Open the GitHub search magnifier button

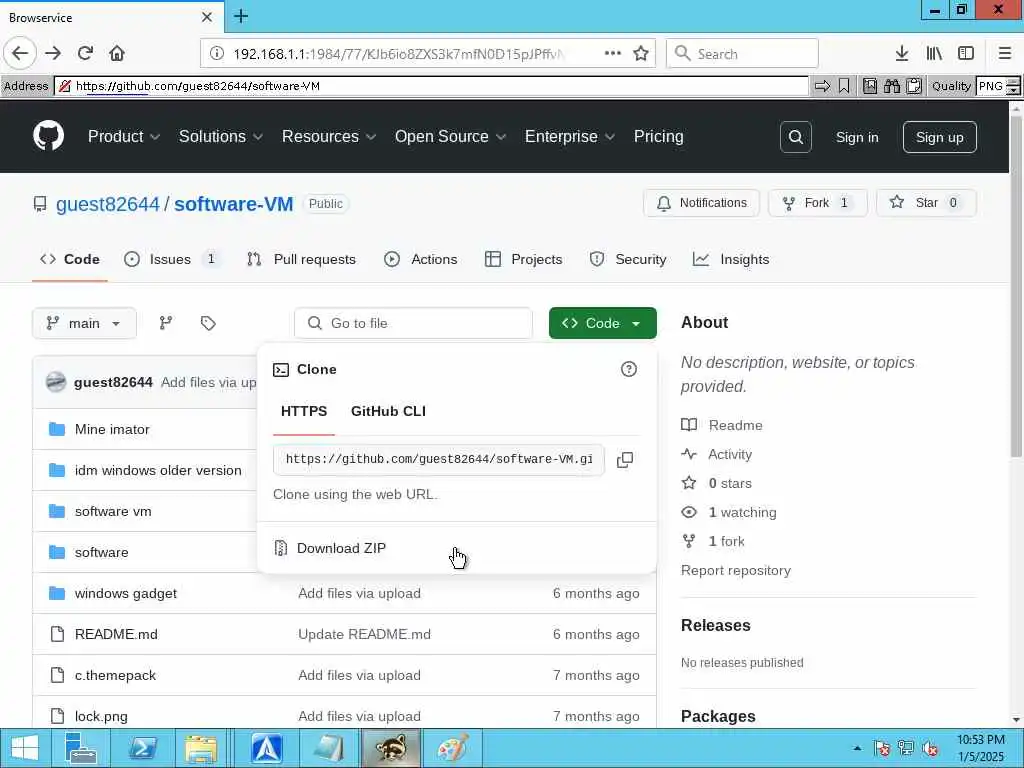(x=795, y=137)
